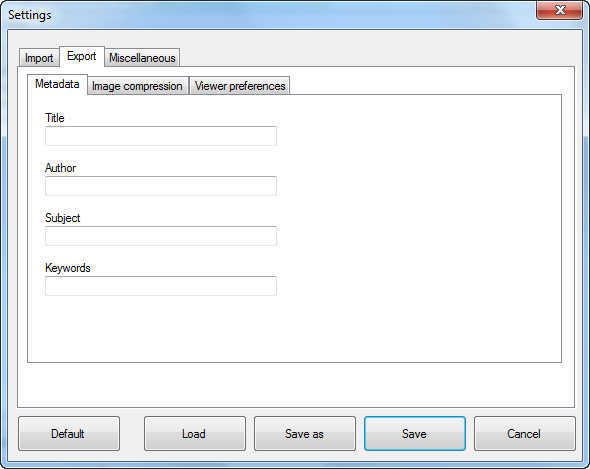This screenshot has width=590, height=469.
Task: Select the Export tab
Action: click(82, 56)
